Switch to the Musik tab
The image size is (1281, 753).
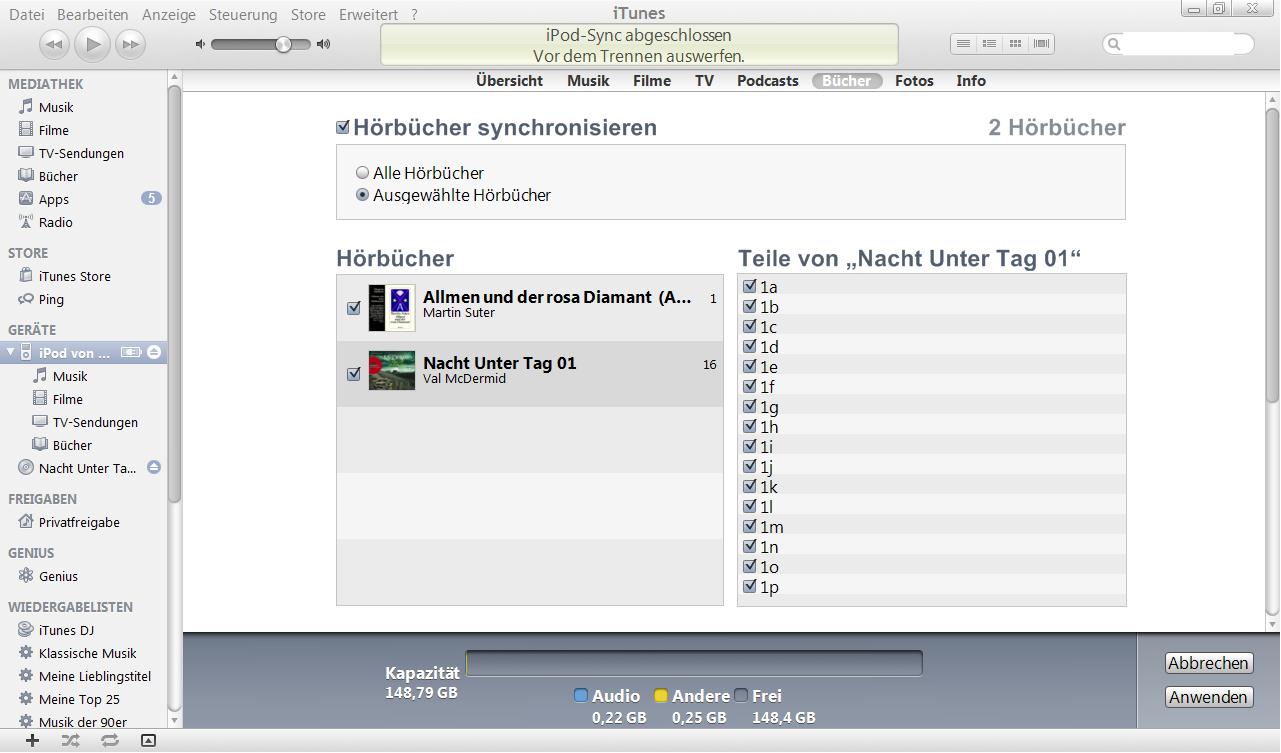point(588,81)
